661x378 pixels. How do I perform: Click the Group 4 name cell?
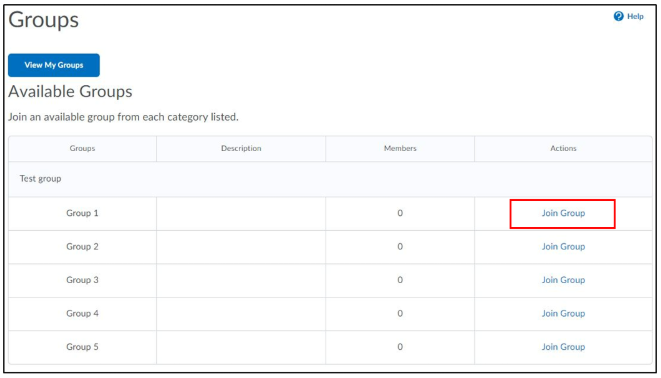82,314
